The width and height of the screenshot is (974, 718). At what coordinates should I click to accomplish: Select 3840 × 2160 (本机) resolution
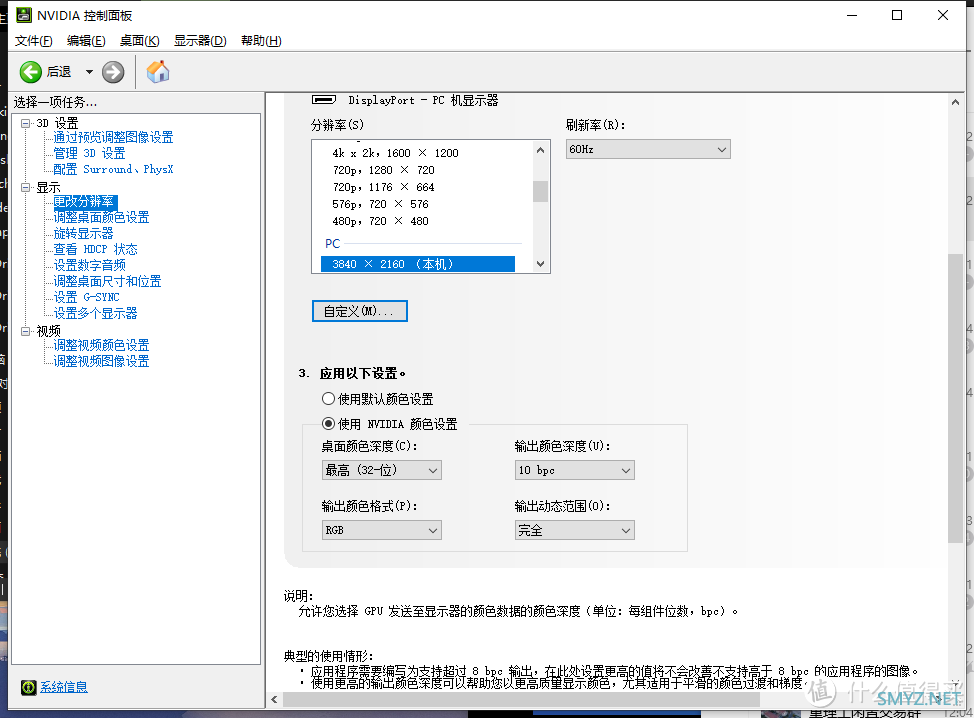417,264
